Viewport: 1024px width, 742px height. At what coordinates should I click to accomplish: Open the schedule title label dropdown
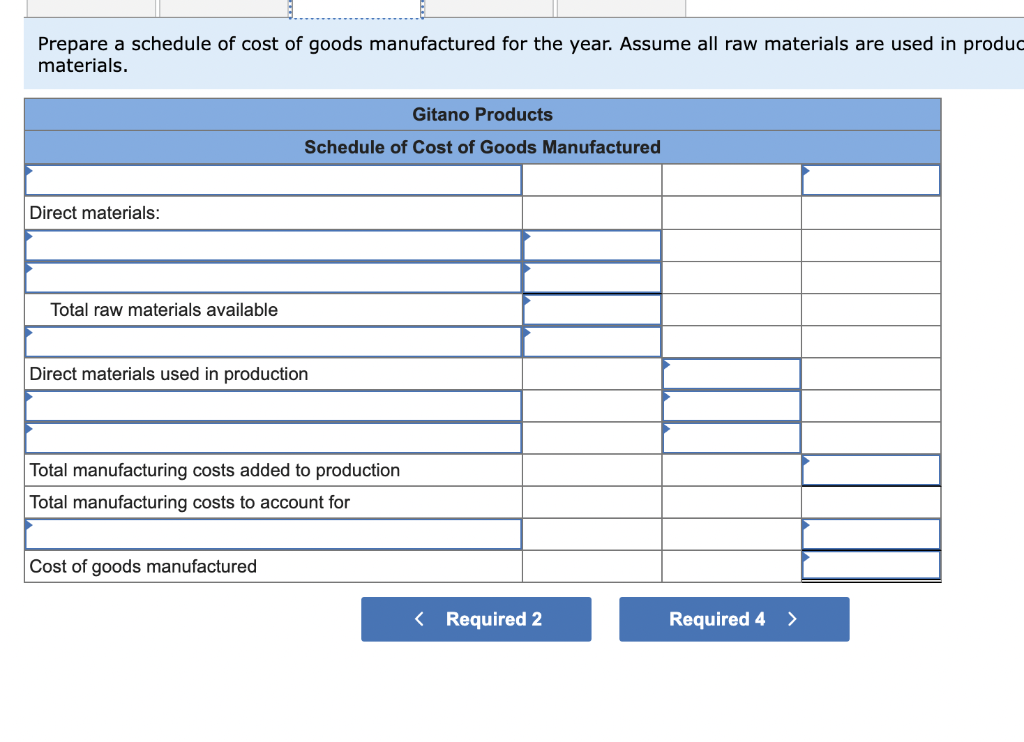(272, 180)
